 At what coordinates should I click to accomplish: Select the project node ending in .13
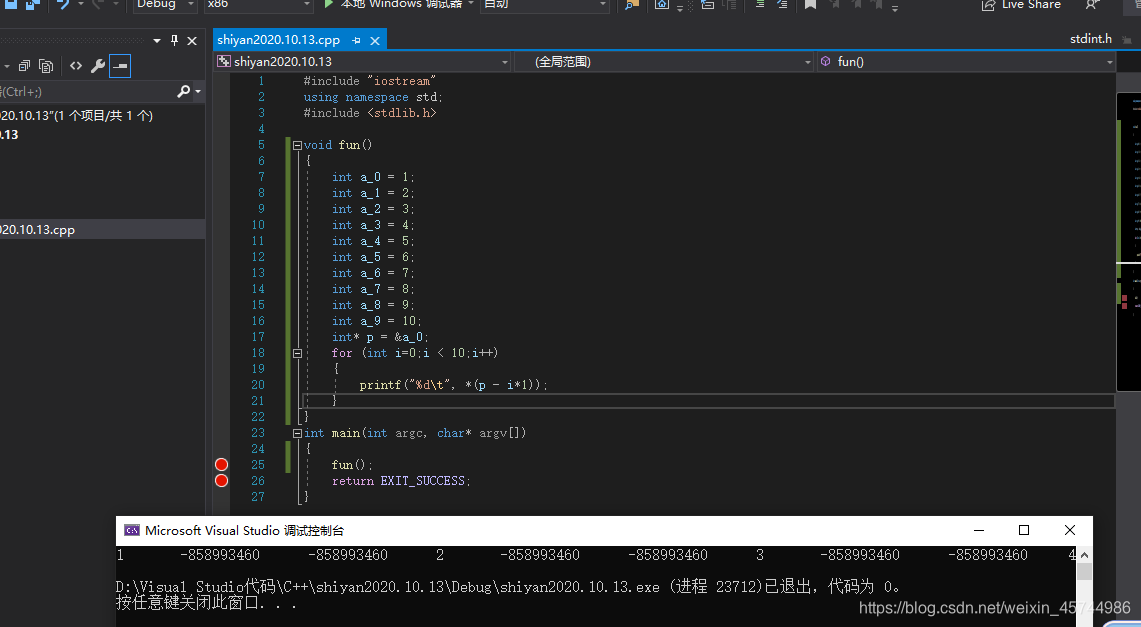(x=9, y=135)
